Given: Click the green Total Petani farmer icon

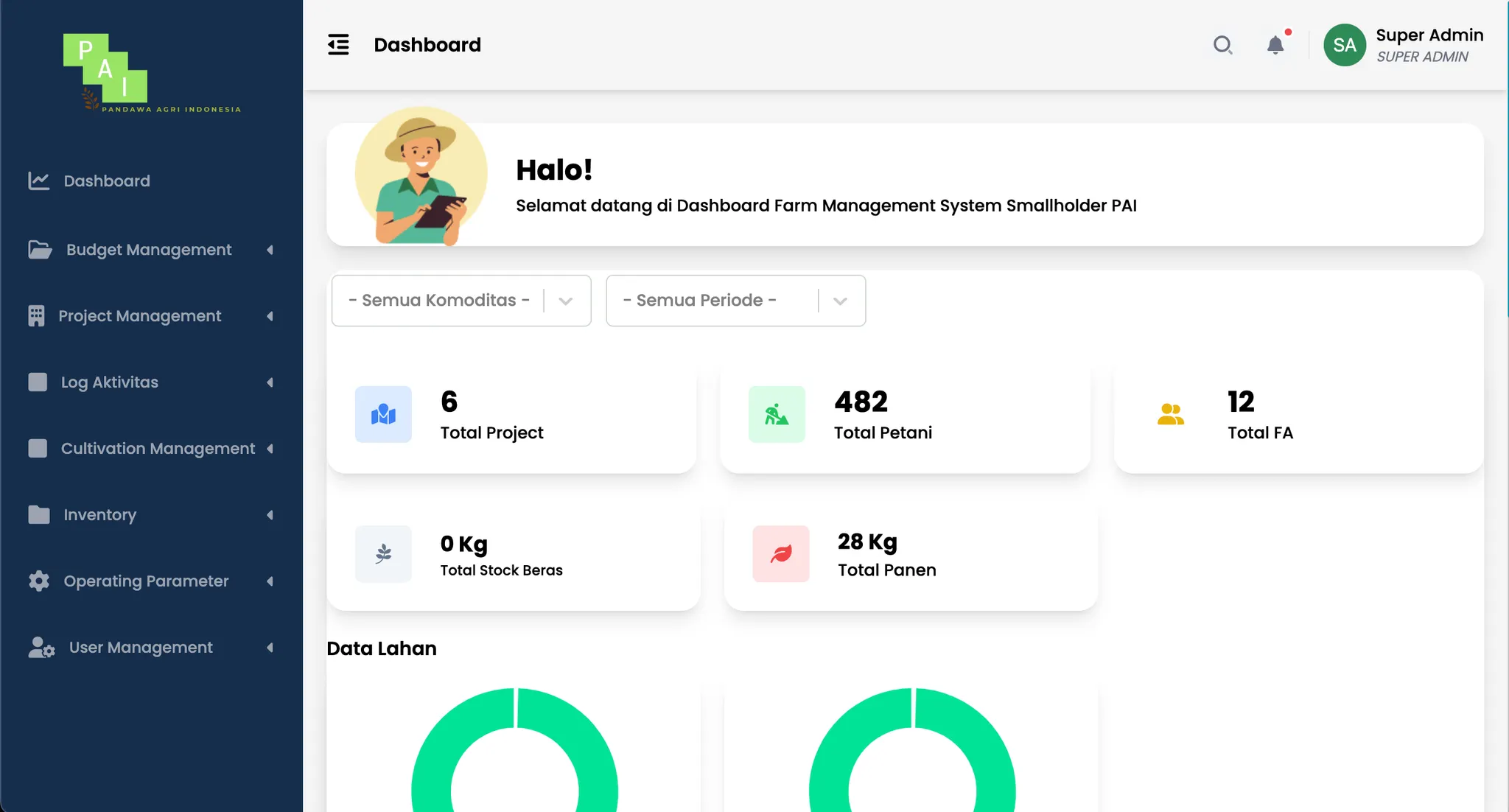Looking at the screenshot, I should coord(777,414).
